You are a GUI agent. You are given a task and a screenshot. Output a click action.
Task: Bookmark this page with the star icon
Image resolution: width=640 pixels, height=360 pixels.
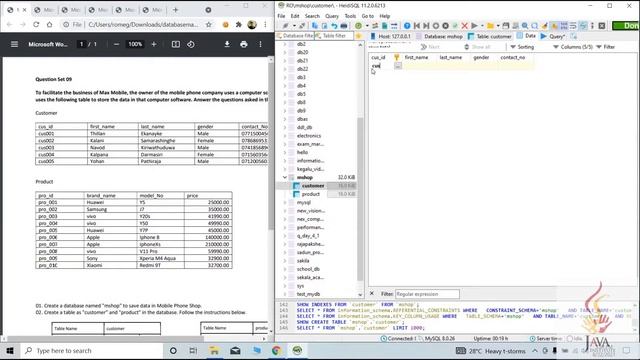(x=209, y=24)
